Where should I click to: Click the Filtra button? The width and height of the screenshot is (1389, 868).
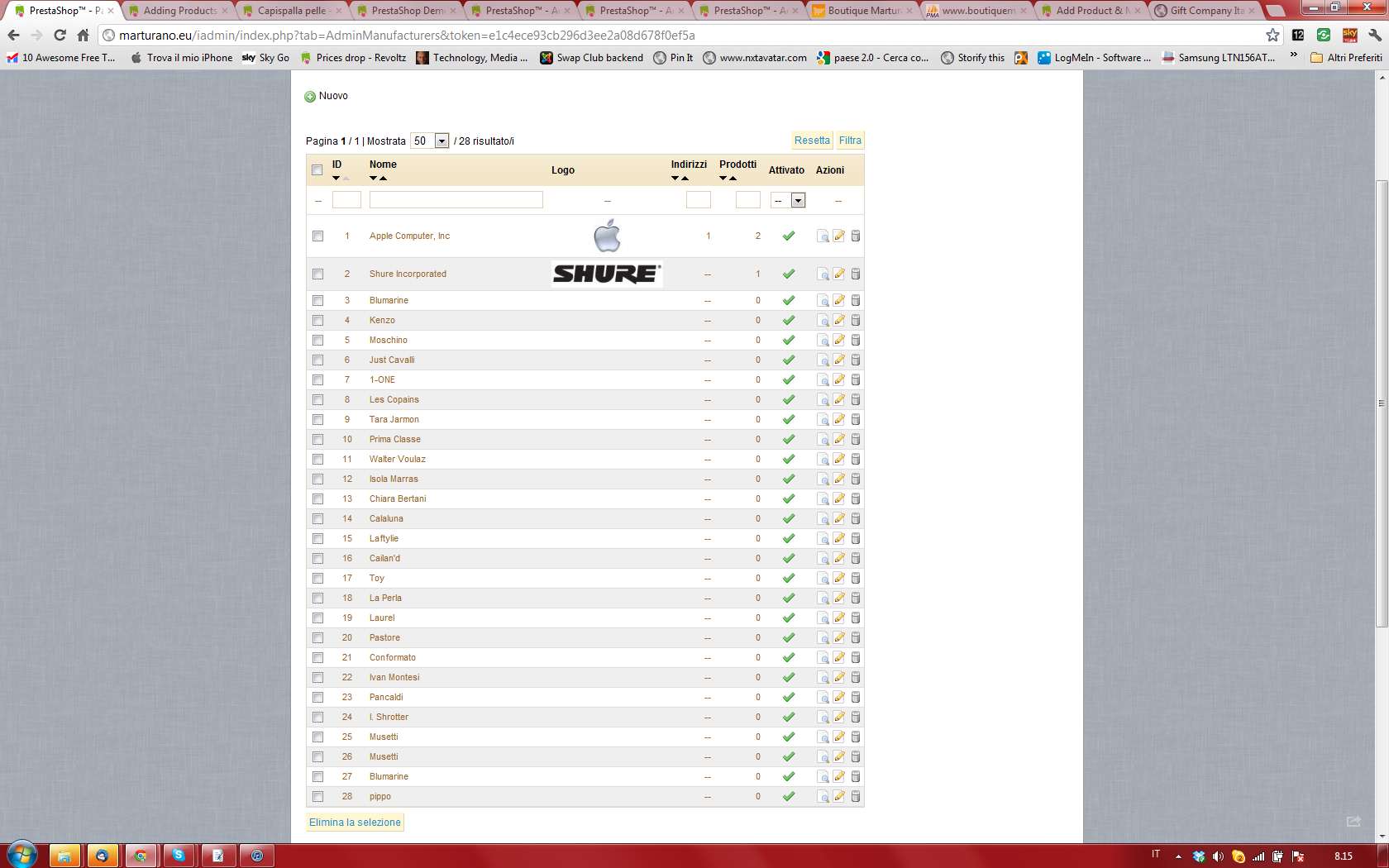[x=850, y=141]
